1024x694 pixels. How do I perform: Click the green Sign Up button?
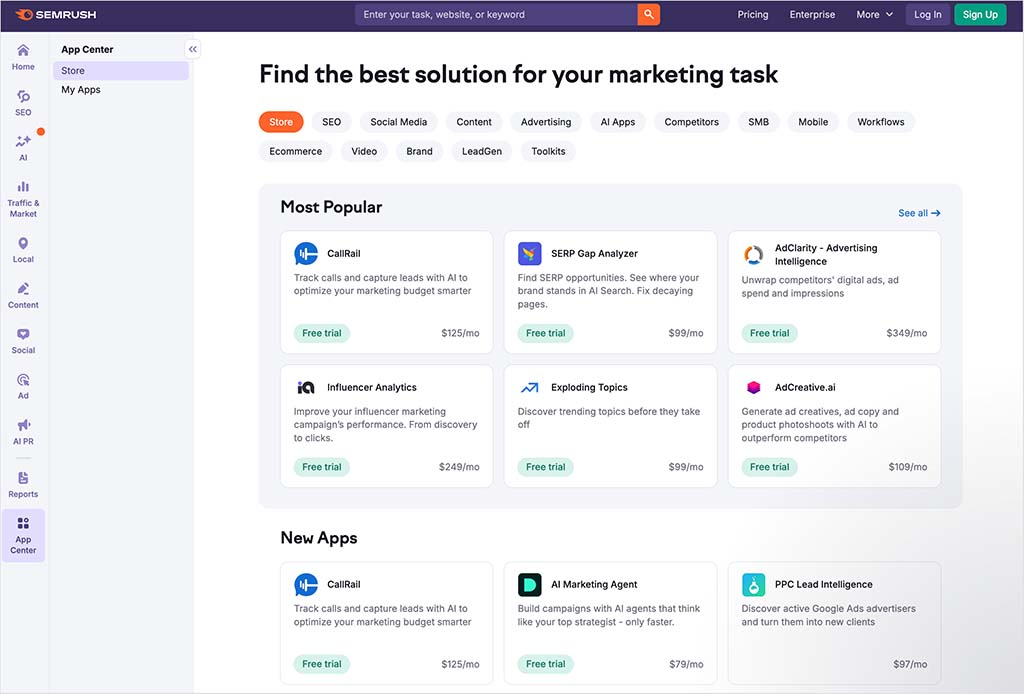tap(979, 14)
